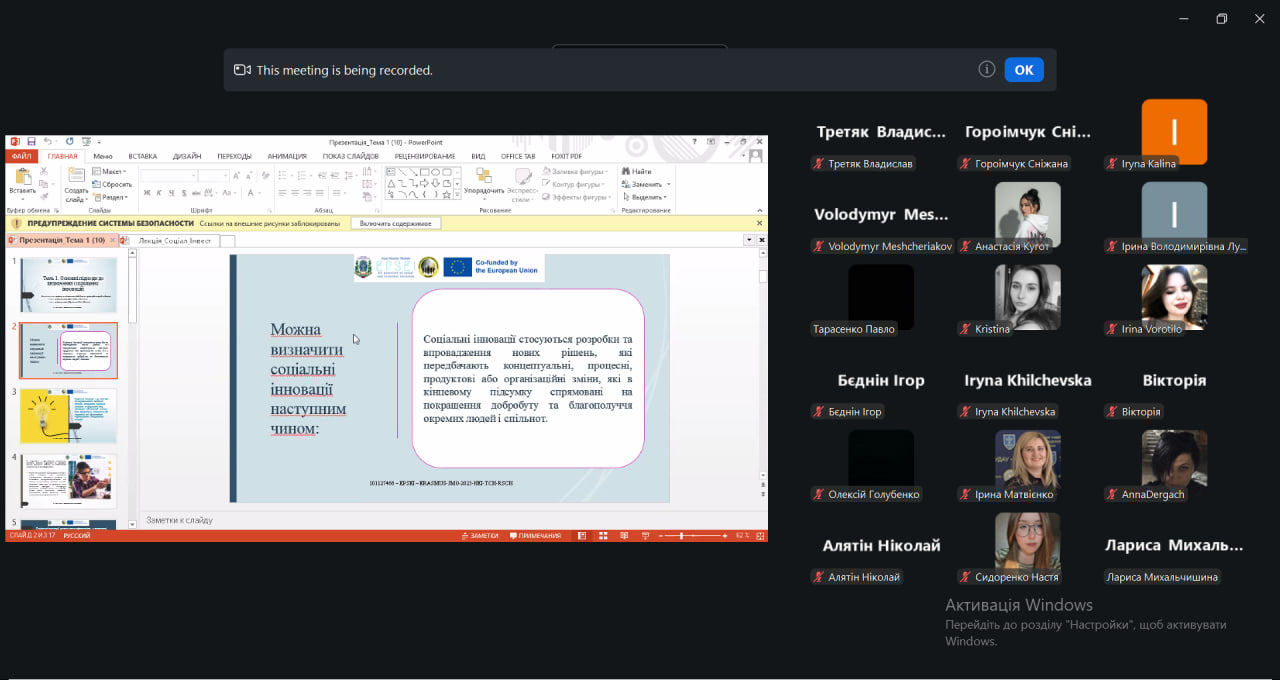Viewport: 1280px width, 680px height.
Task: Click the Включить содержимое button
Action: coord(395,224)
